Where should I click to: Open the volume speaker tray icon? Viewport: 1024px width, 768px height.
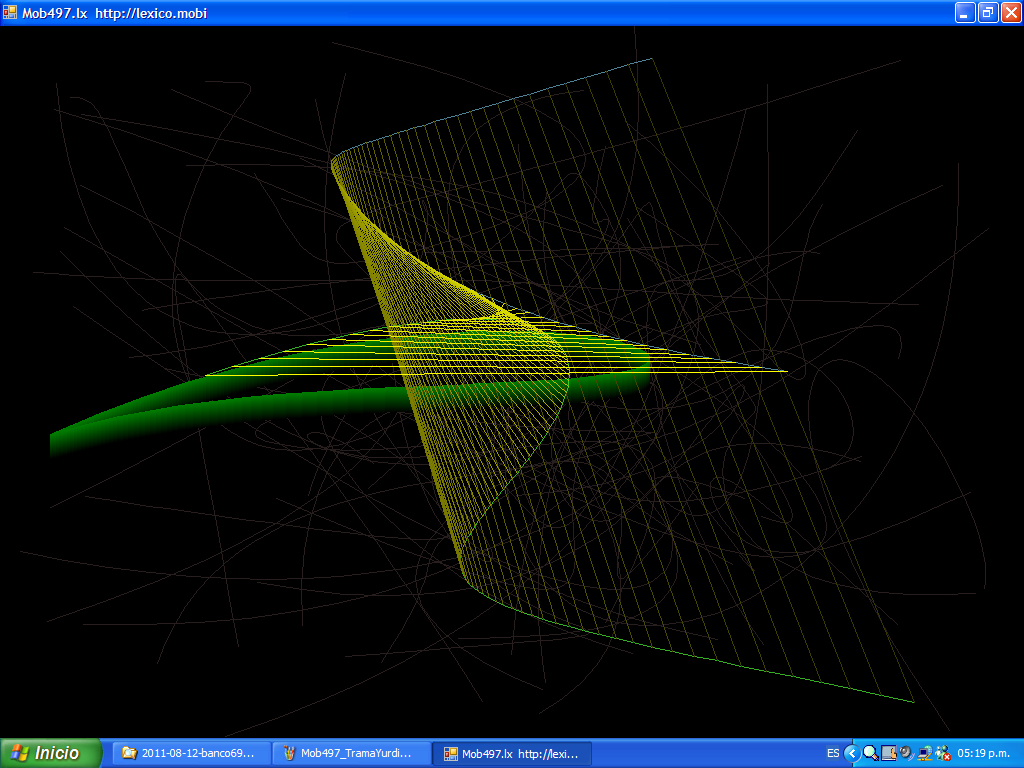point(906,753)
